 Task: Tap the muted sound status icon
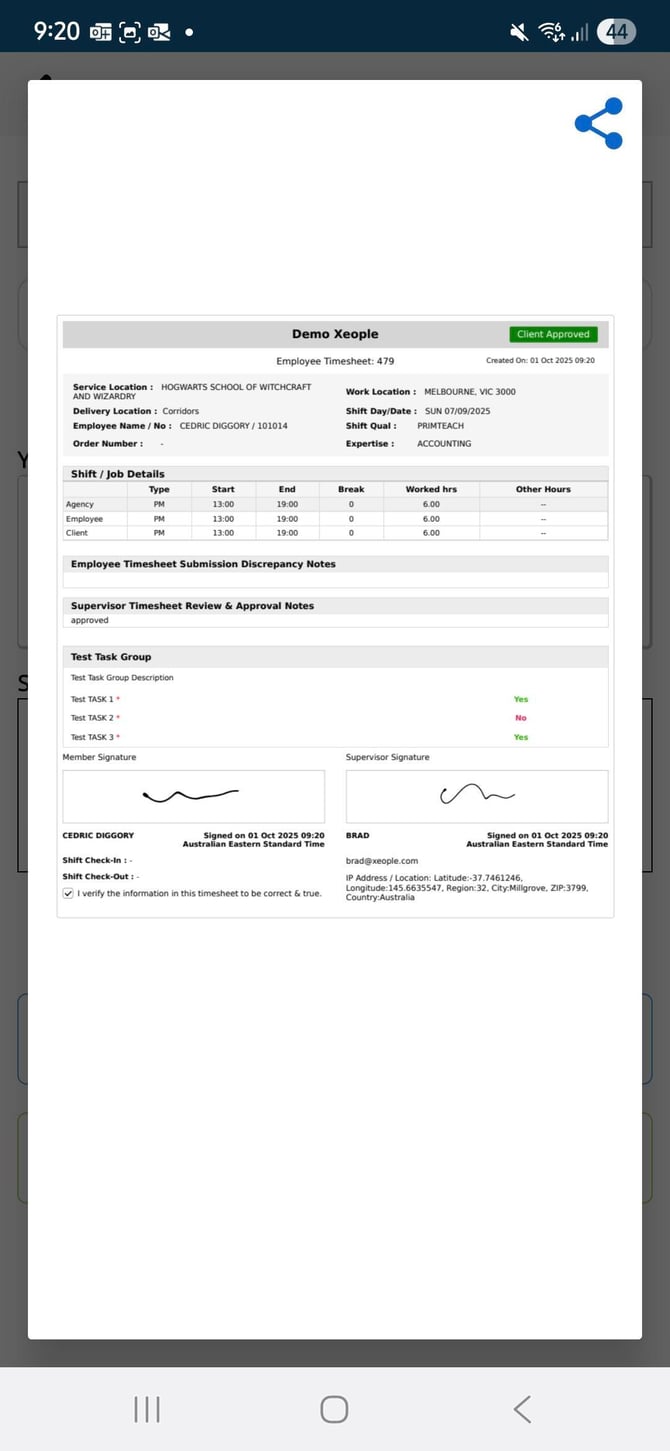coord(519,32)
